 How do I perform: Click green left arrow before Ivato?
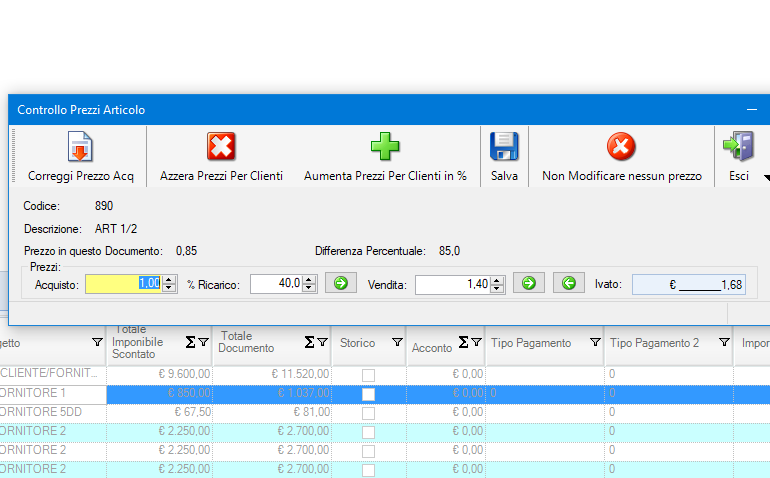tap(569, 284)
